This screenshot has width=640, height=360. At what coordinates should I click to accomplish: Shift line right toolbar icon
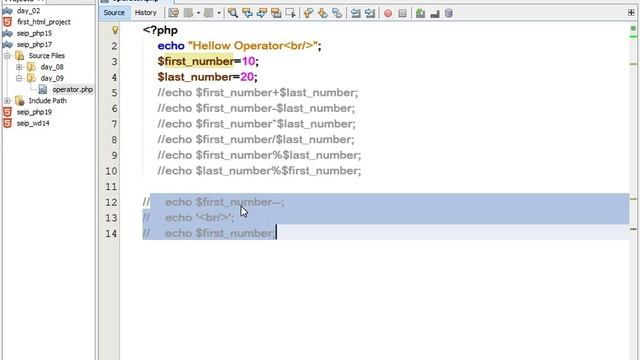[x=370, y=13]
